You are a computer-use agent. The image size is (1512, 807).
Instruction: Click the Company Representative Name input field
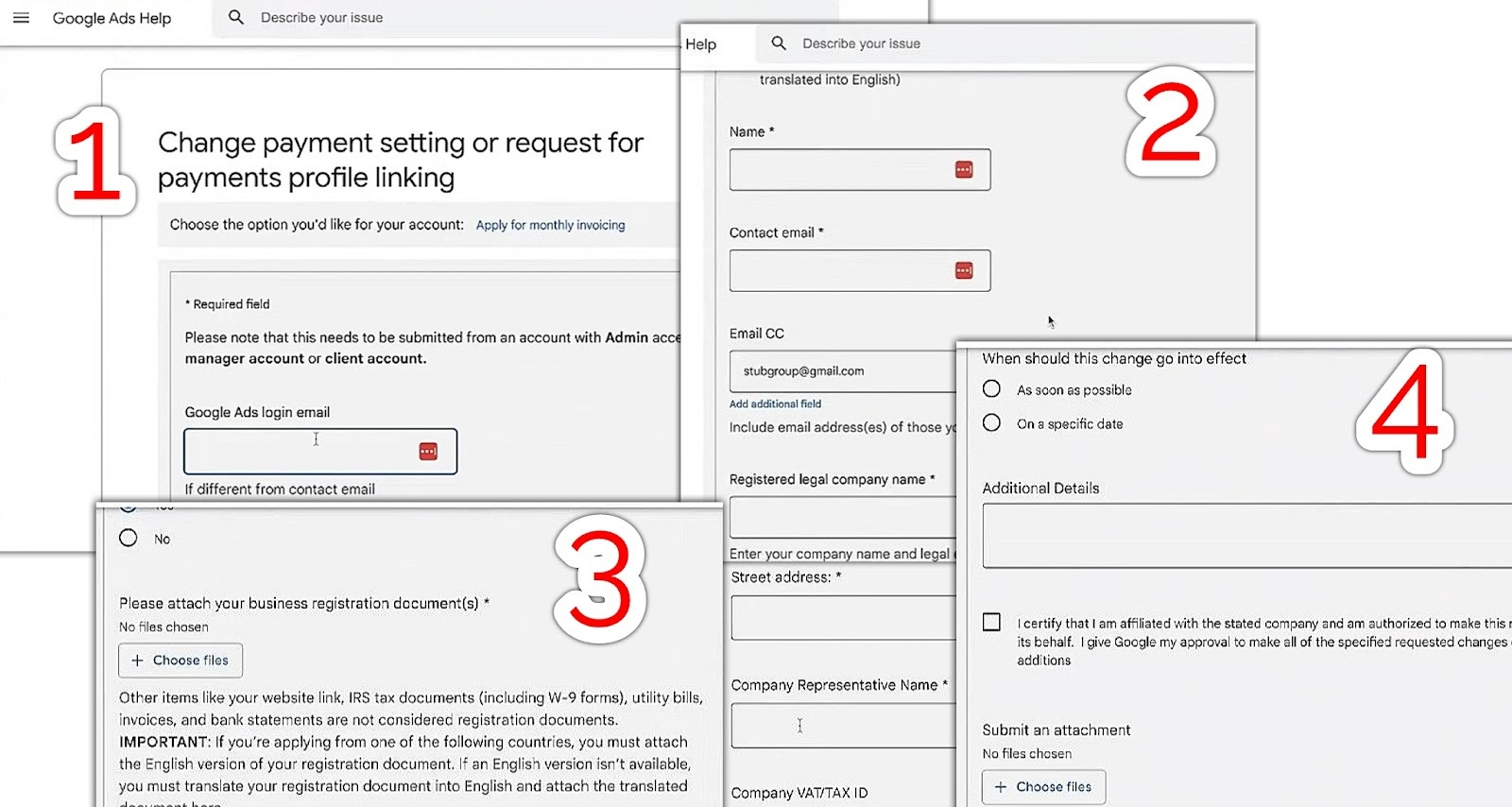click(x=843, y=726)
